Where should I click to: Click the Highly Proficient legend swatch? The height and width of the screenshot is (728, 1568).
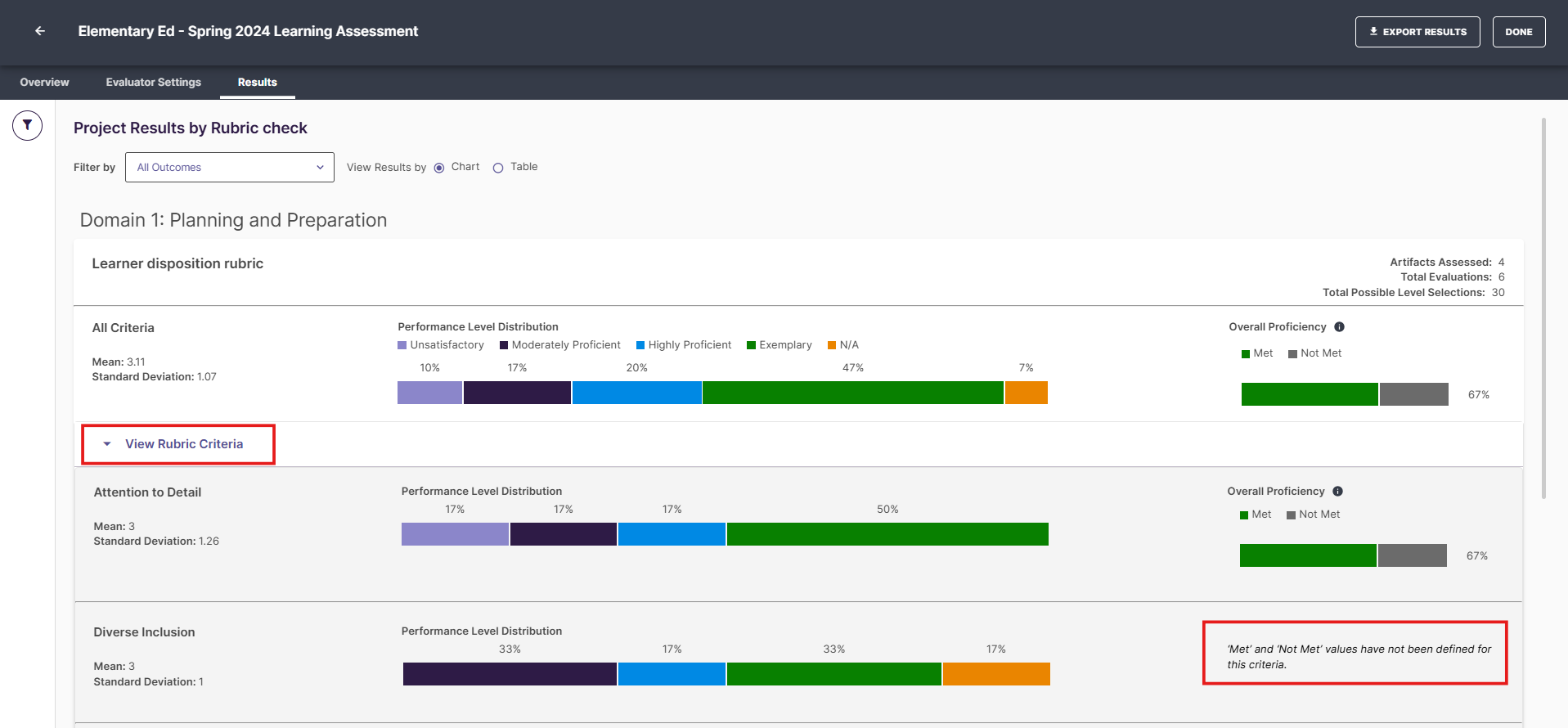(640, 345)
